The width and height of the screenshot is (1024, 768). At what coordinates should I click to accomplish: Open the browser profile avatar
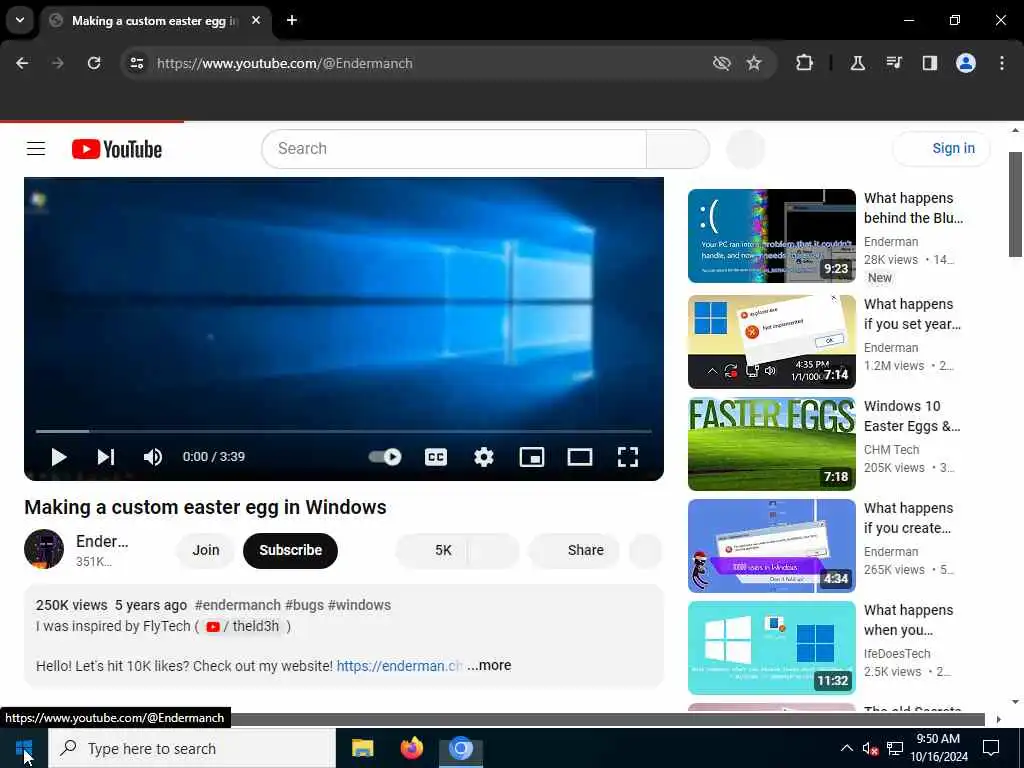(x=966, y=63)
